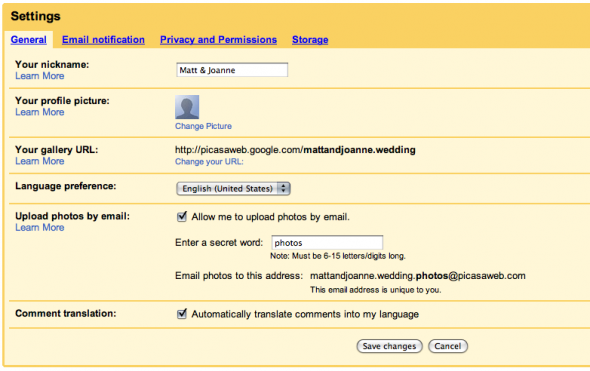This screenshot has height=371, width=590.
Task: Toggle automatically translate comments checkbox
Action: coord(182,313)
